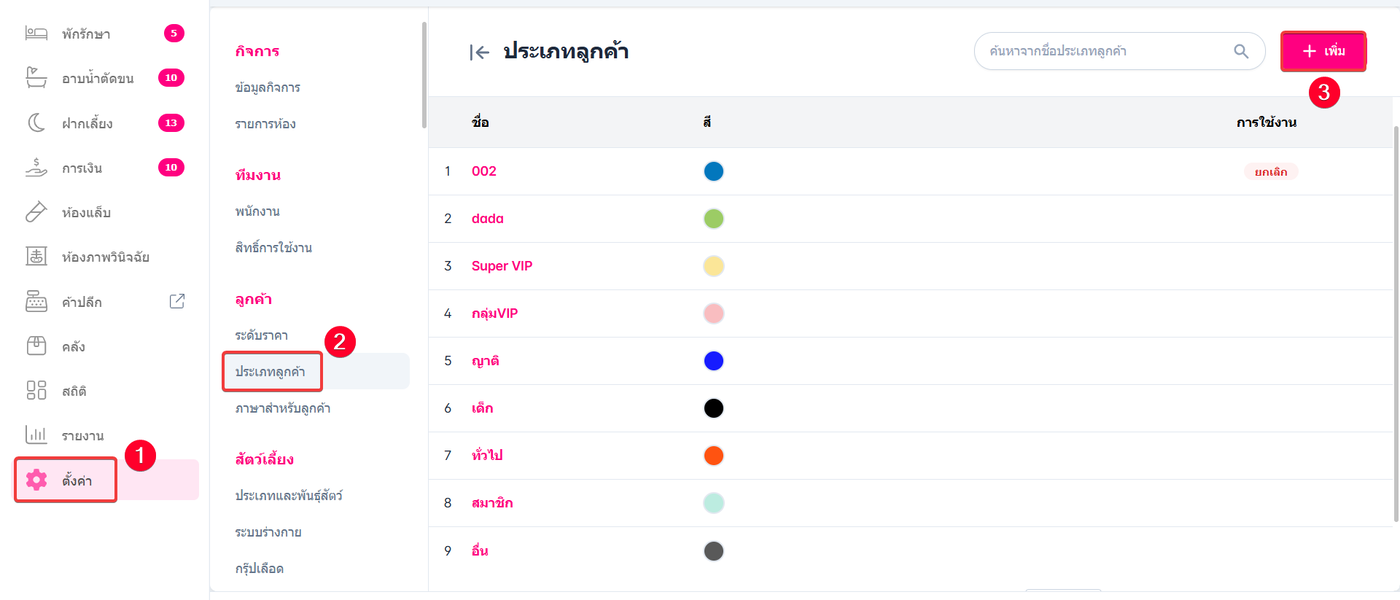
Task: Click the search magnifier icon
Action: tap(1241, 51)
